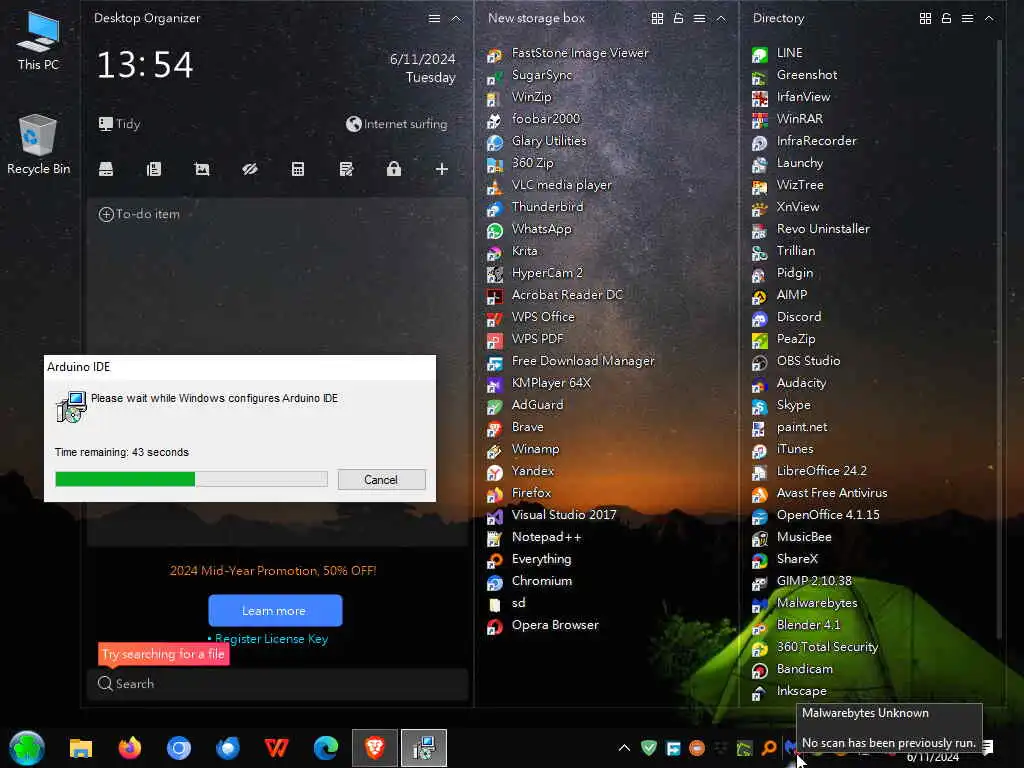Viewport: 1024px width, 768px height.
Task: Launch Discord shortcut
Action: [786, 317]
